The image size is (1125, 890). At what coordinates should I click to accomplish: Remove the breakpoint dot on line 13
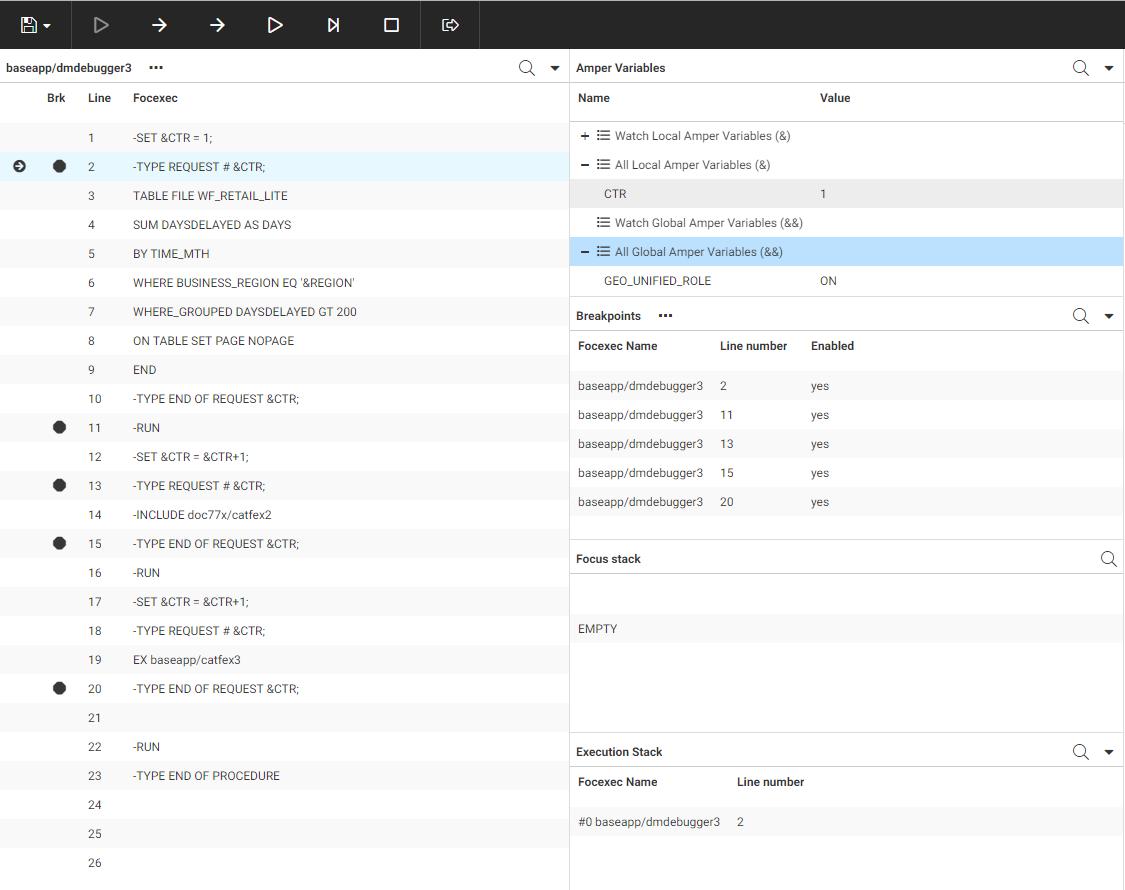point(59,485)
